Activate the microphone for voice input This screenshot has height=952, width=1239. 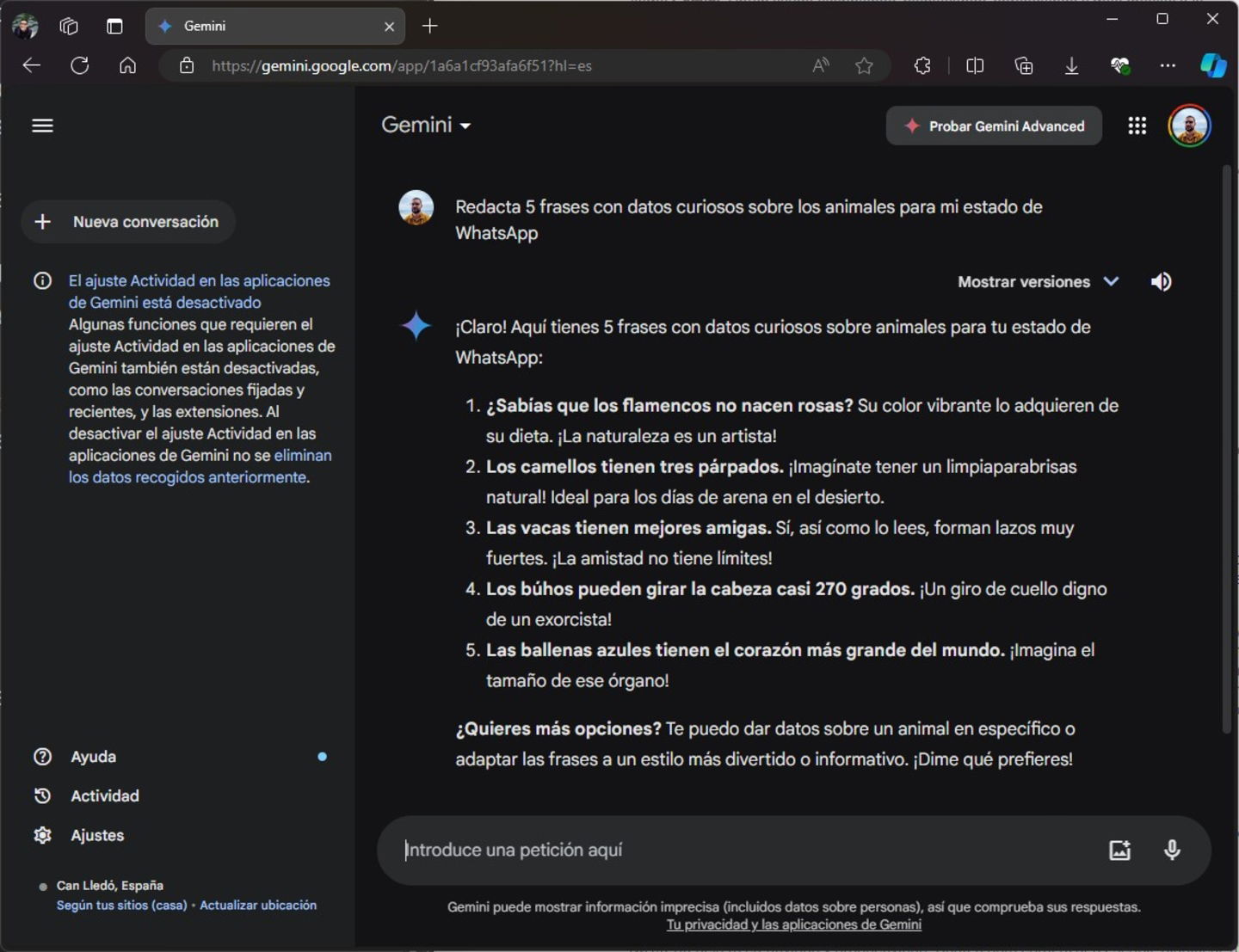[x=1172, y=850]
